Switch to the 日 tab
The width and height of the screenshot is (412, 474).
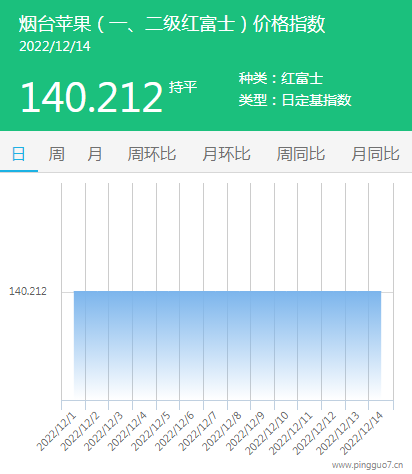click(x=19, y=154)
